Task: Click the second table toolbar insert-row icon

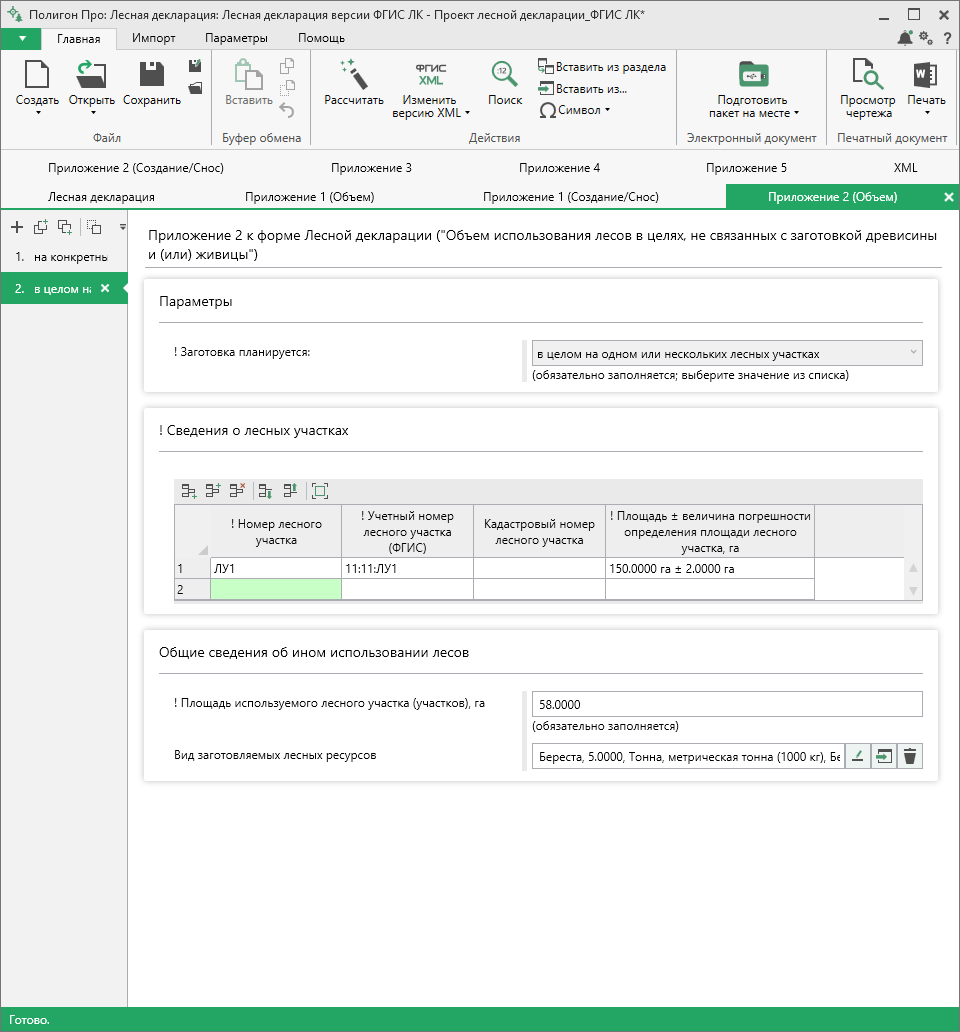Action: coord(213,490)
